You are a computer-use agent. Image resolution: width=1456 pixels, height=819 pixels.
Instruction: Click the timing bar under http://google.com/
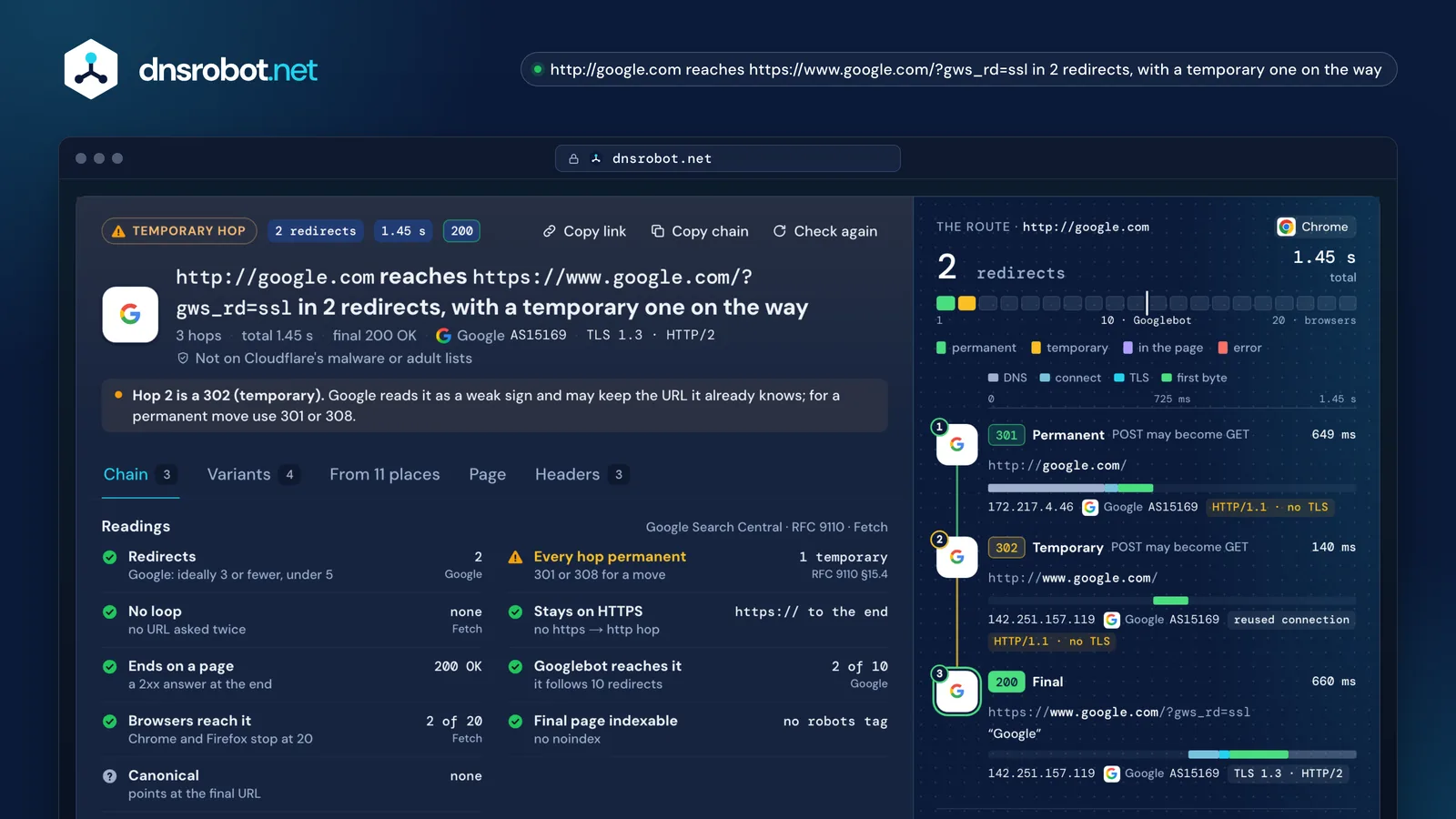click(1172, 488)
